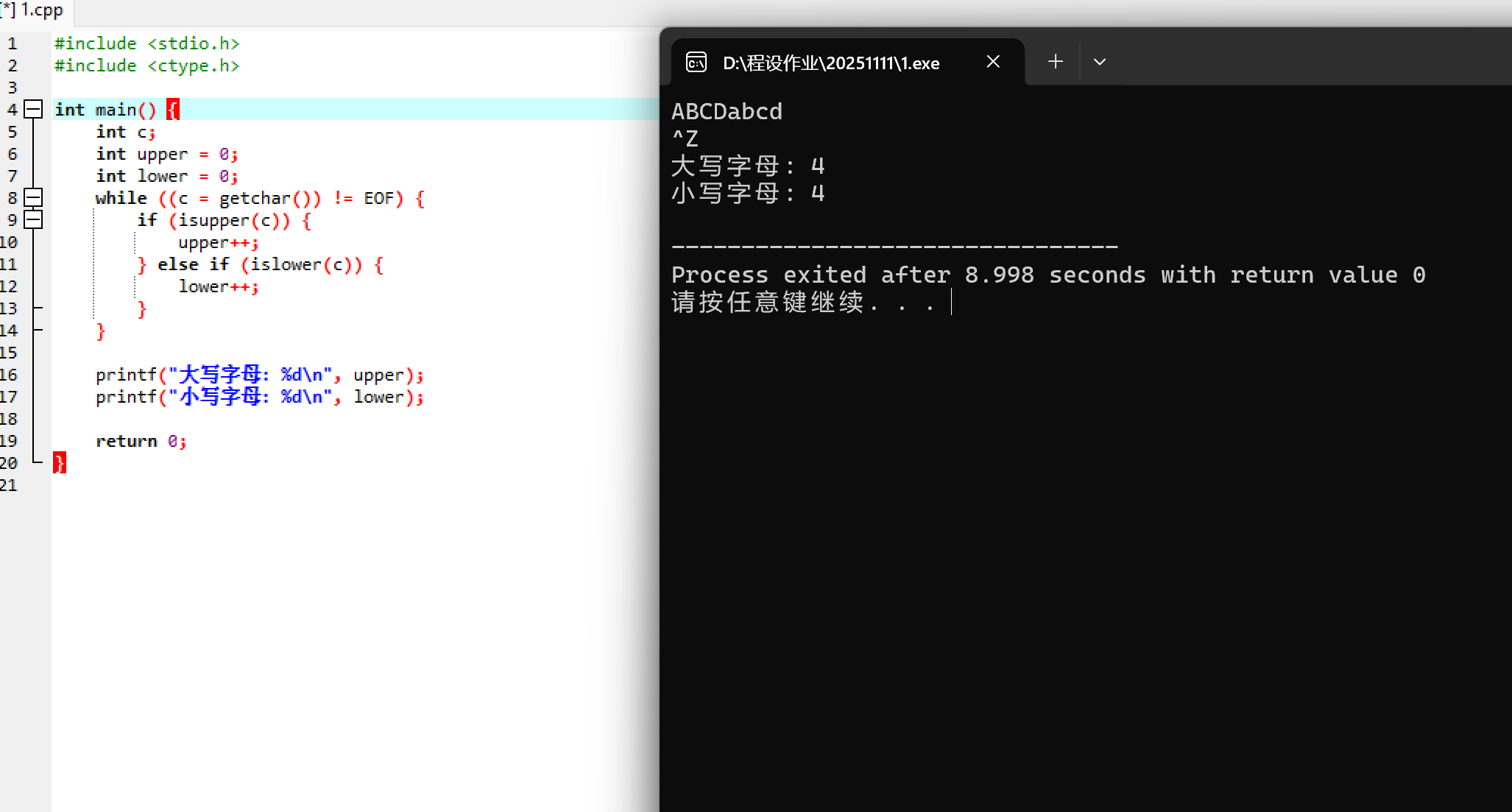Click the highlighted opening brace after main()
1512x812 pixels.
coord(172,110)
